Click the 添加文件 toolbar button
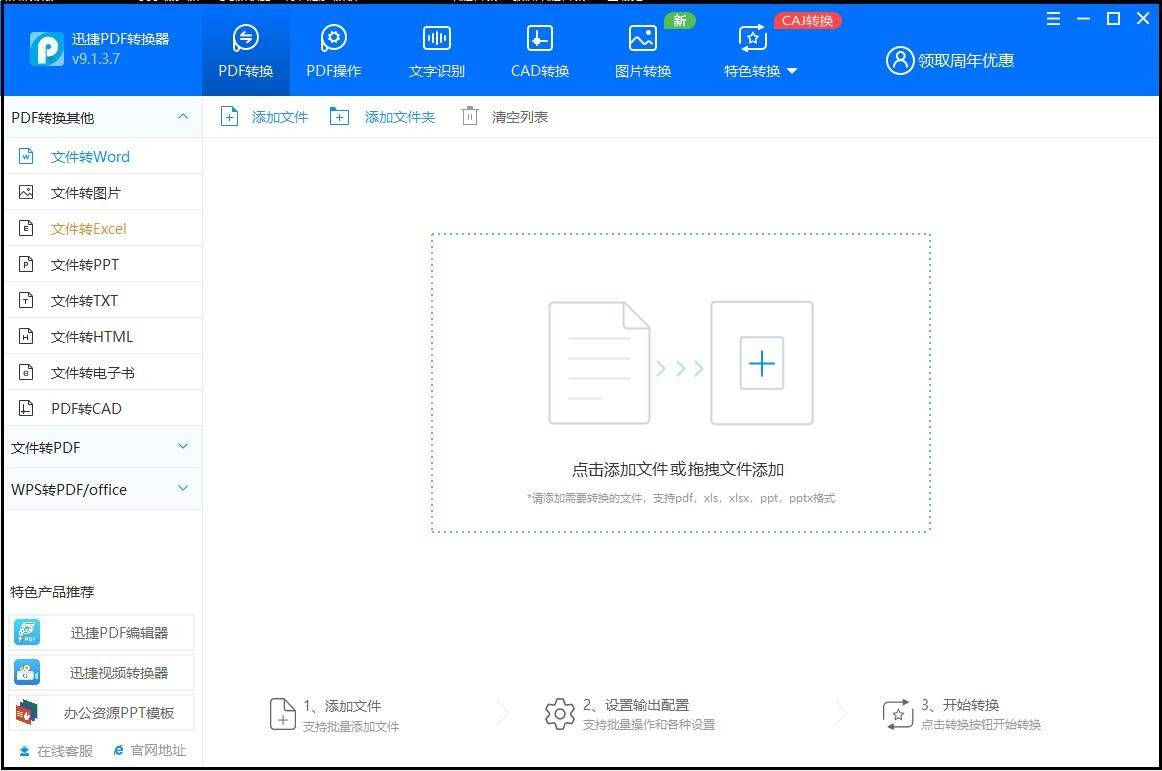This screenshot has width=1162, height=771. tap(264, 116)
